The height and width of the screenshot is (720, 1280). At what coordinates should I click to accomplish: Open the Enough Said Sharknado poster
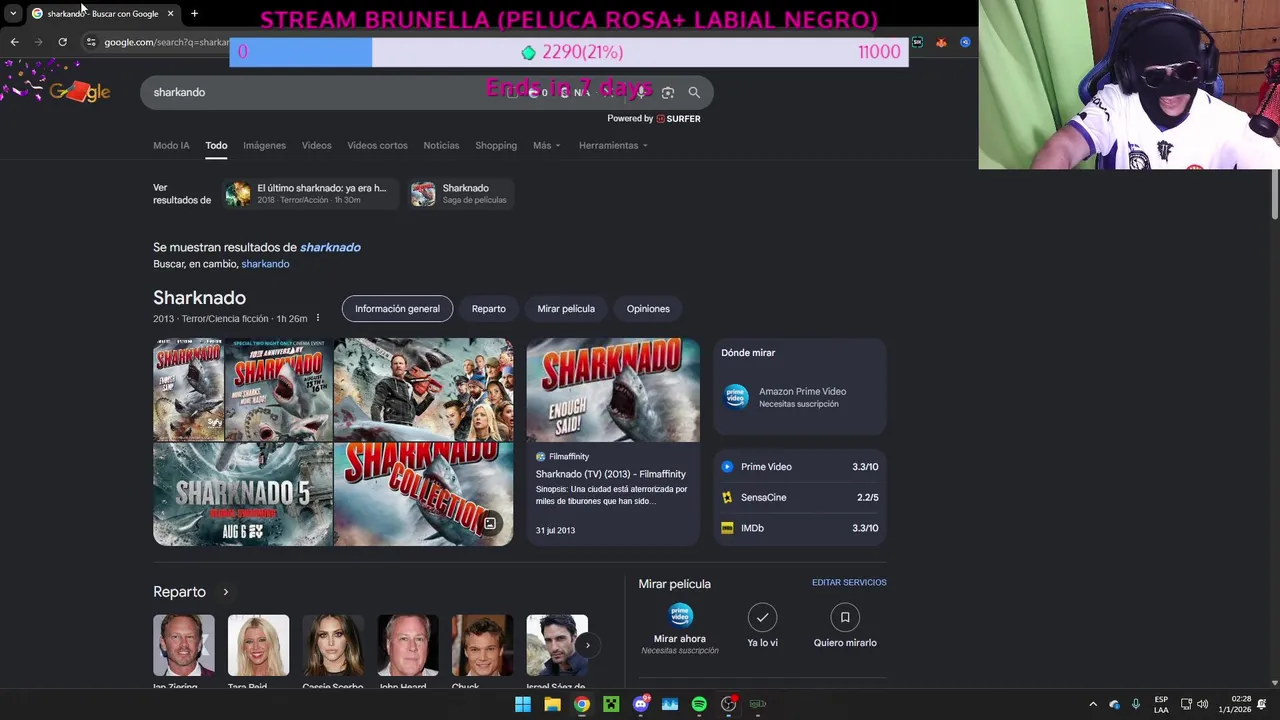pyautogui.click(x=613, y=390)
